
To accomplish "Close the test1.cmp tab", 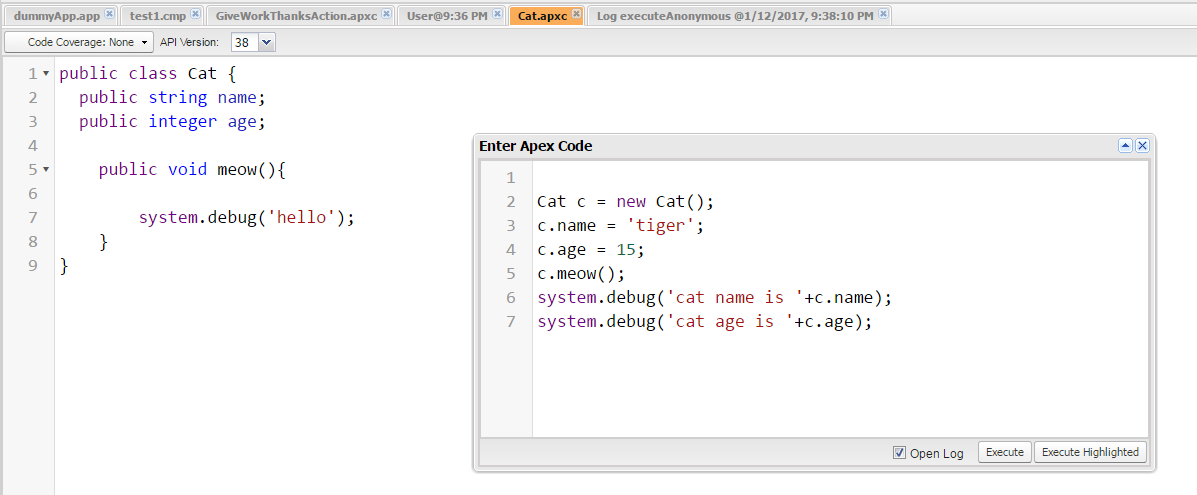I will [x=195, y=15].
